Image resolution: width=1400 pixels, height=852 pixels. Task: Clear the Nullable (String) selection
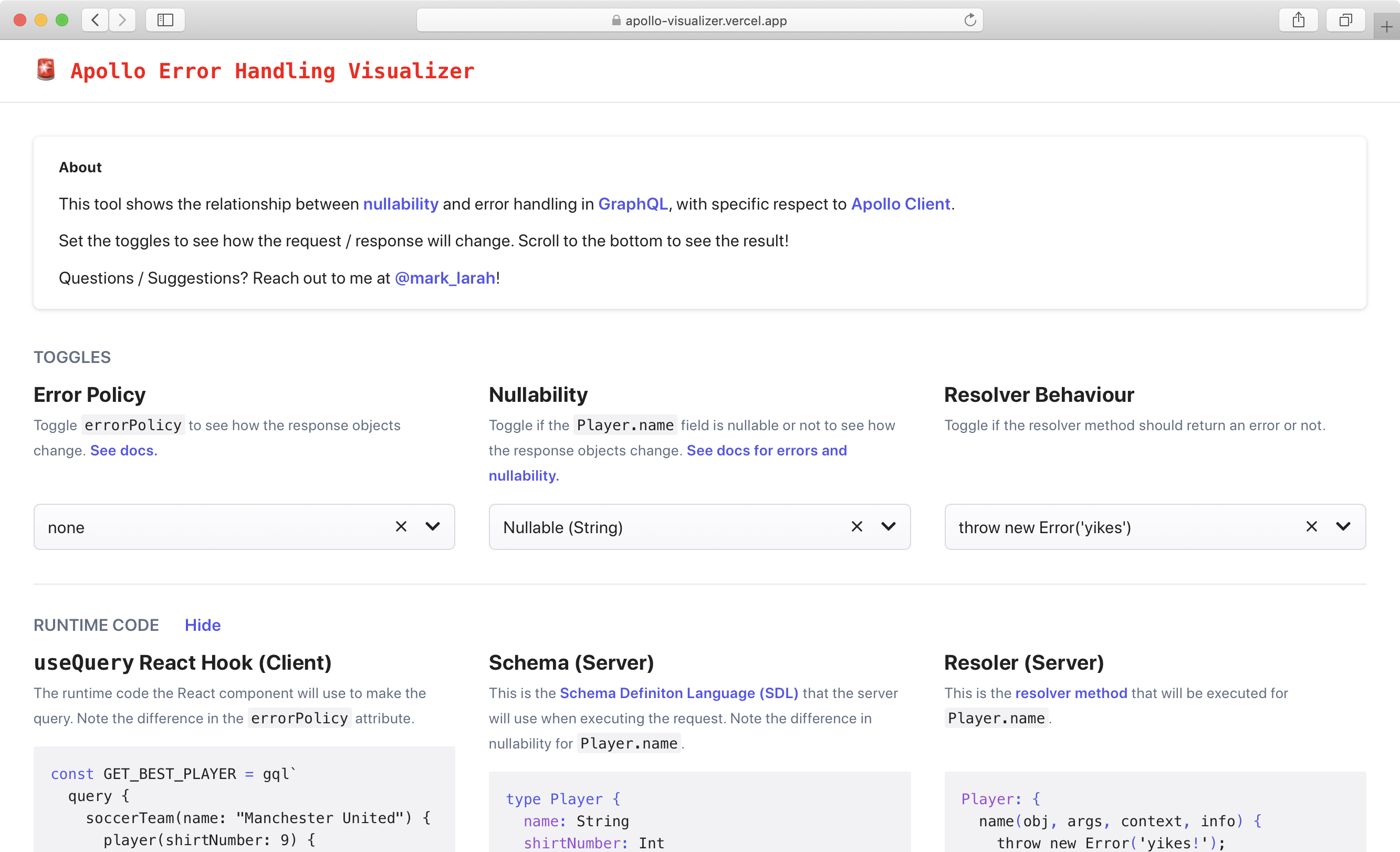pos(856,527)
